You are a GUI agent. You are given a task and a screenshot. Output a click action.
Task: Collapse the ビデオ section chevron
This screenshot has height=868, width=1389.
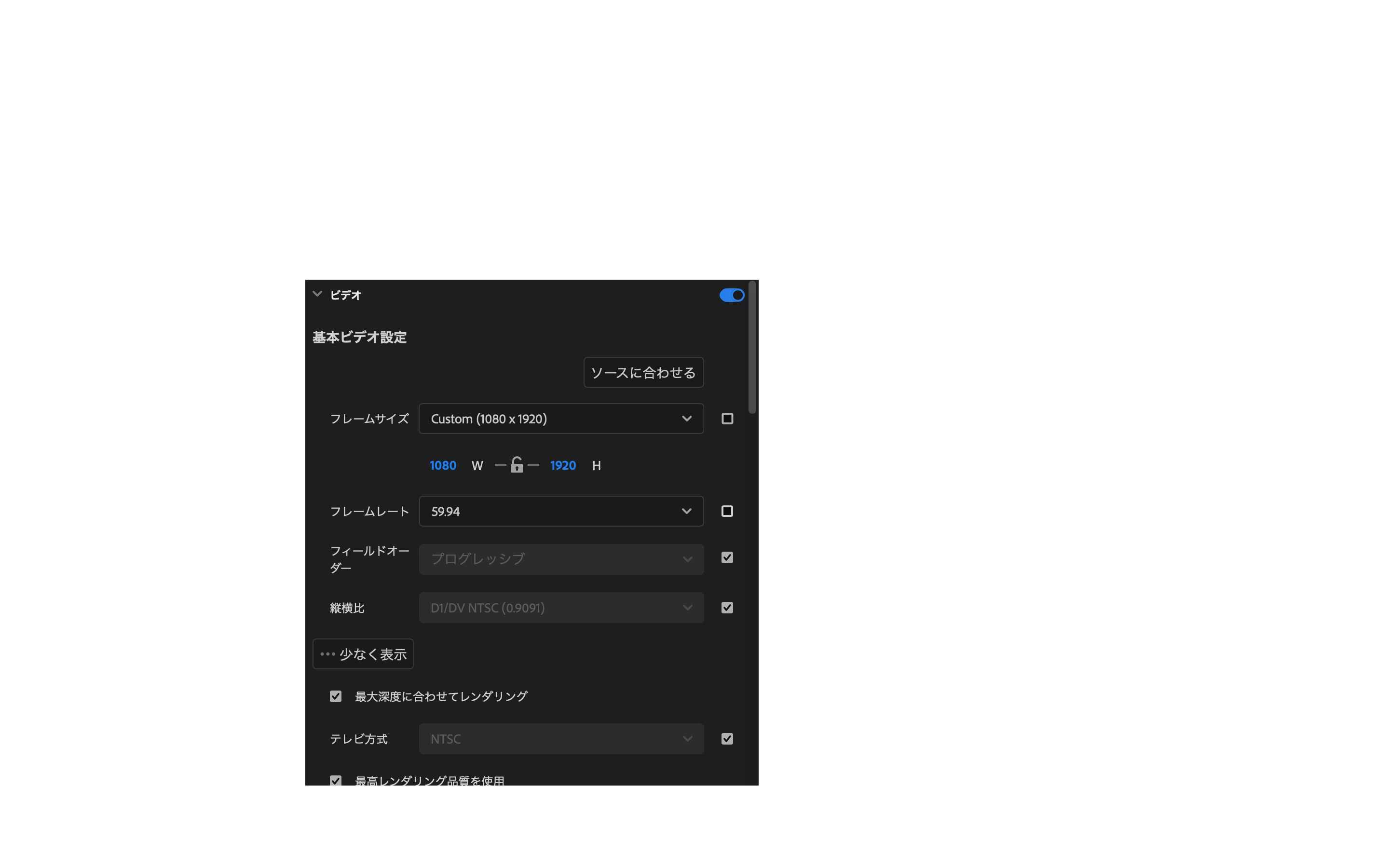317,295
